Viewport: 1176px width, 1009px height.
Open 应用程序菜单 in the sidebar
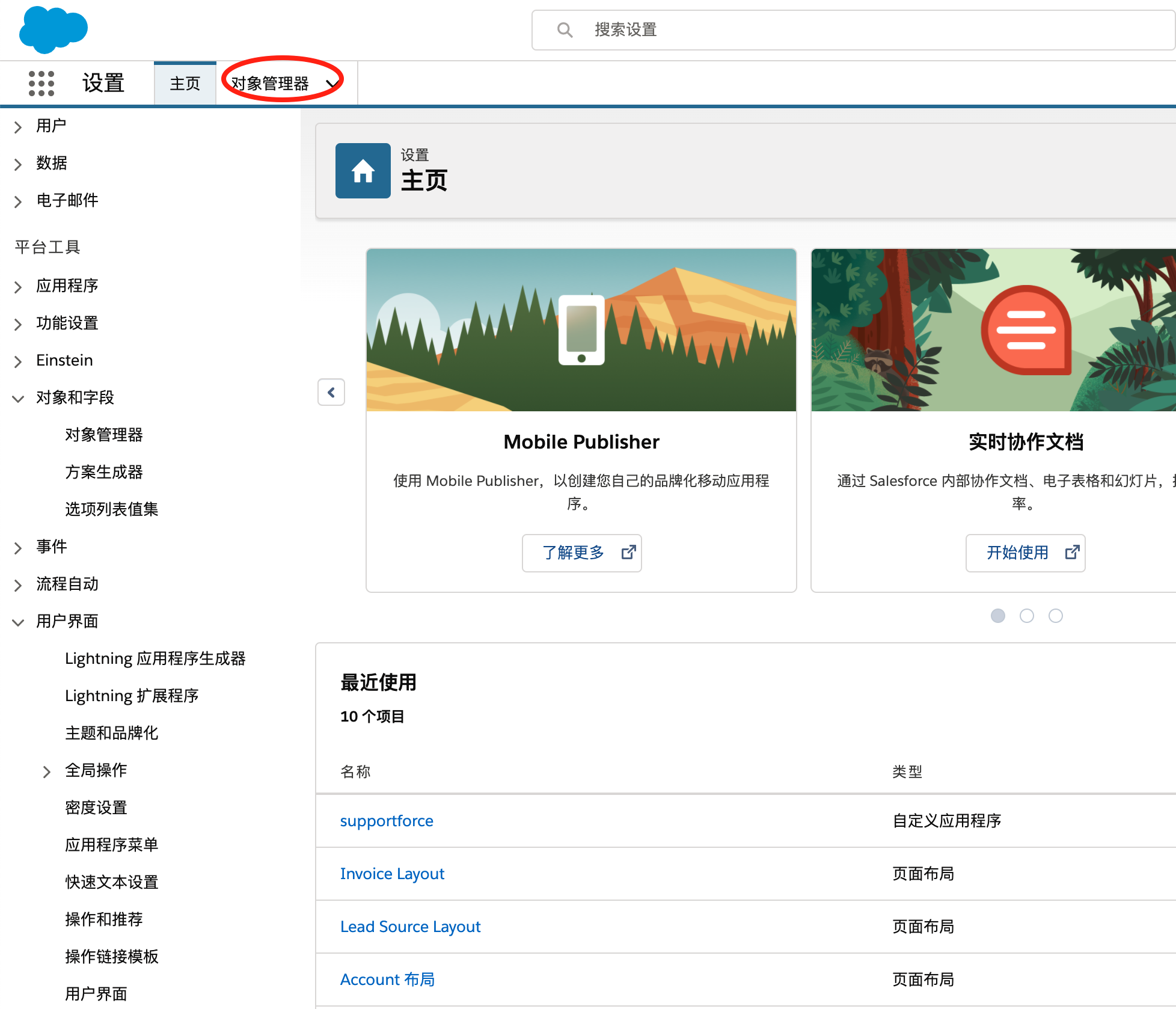112,844
